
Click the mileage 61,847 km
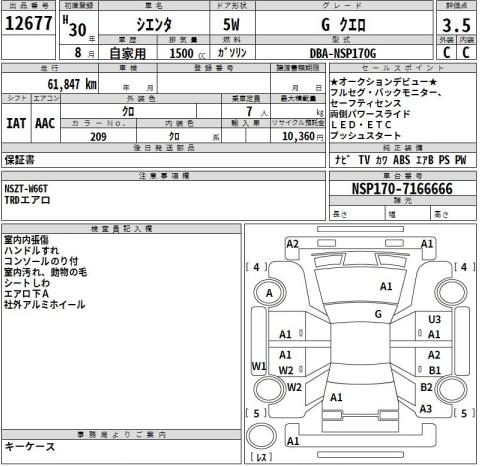coord(72,84)
